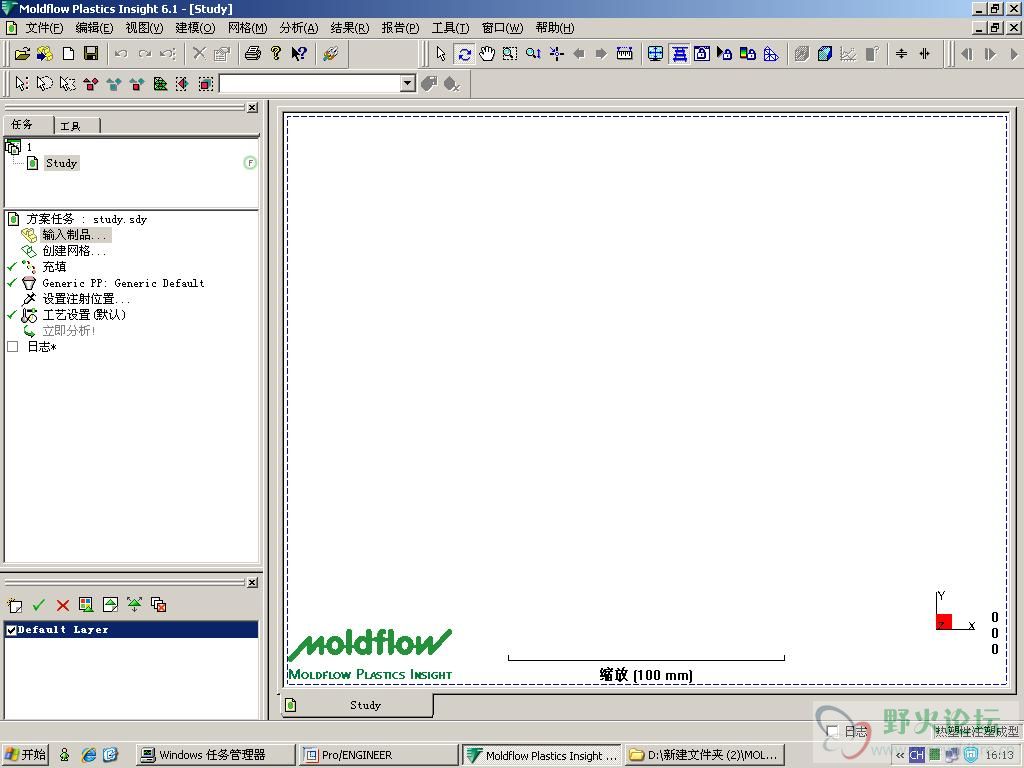
Task: Open the 编辑(E) menu
Action: tap(95, 28)
